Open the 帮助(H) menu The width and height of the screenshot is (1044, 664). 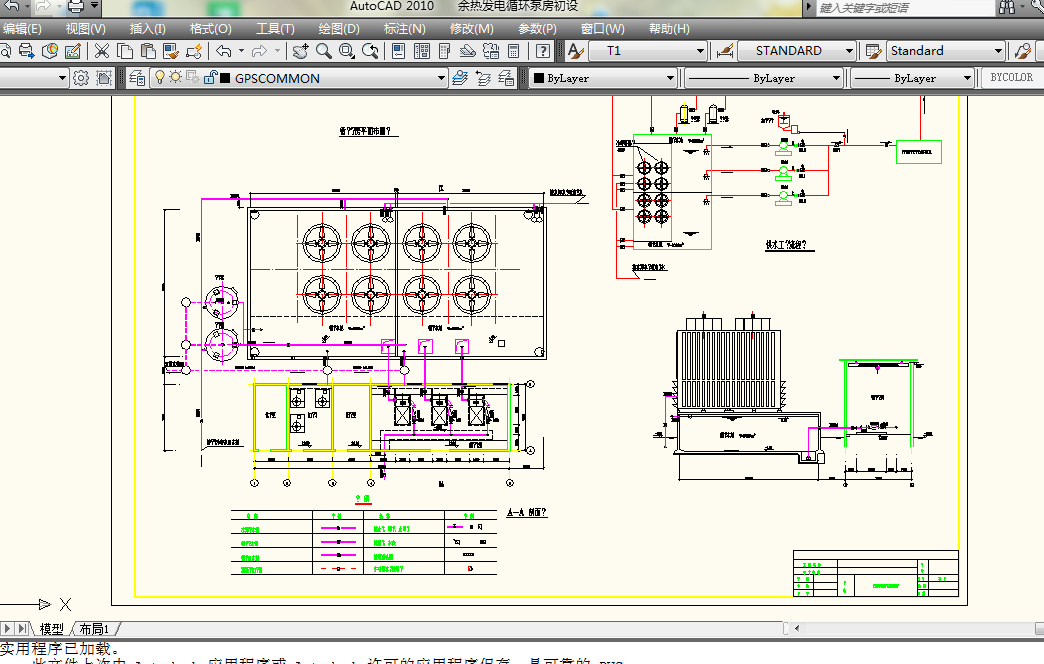(x=667, y=29)
